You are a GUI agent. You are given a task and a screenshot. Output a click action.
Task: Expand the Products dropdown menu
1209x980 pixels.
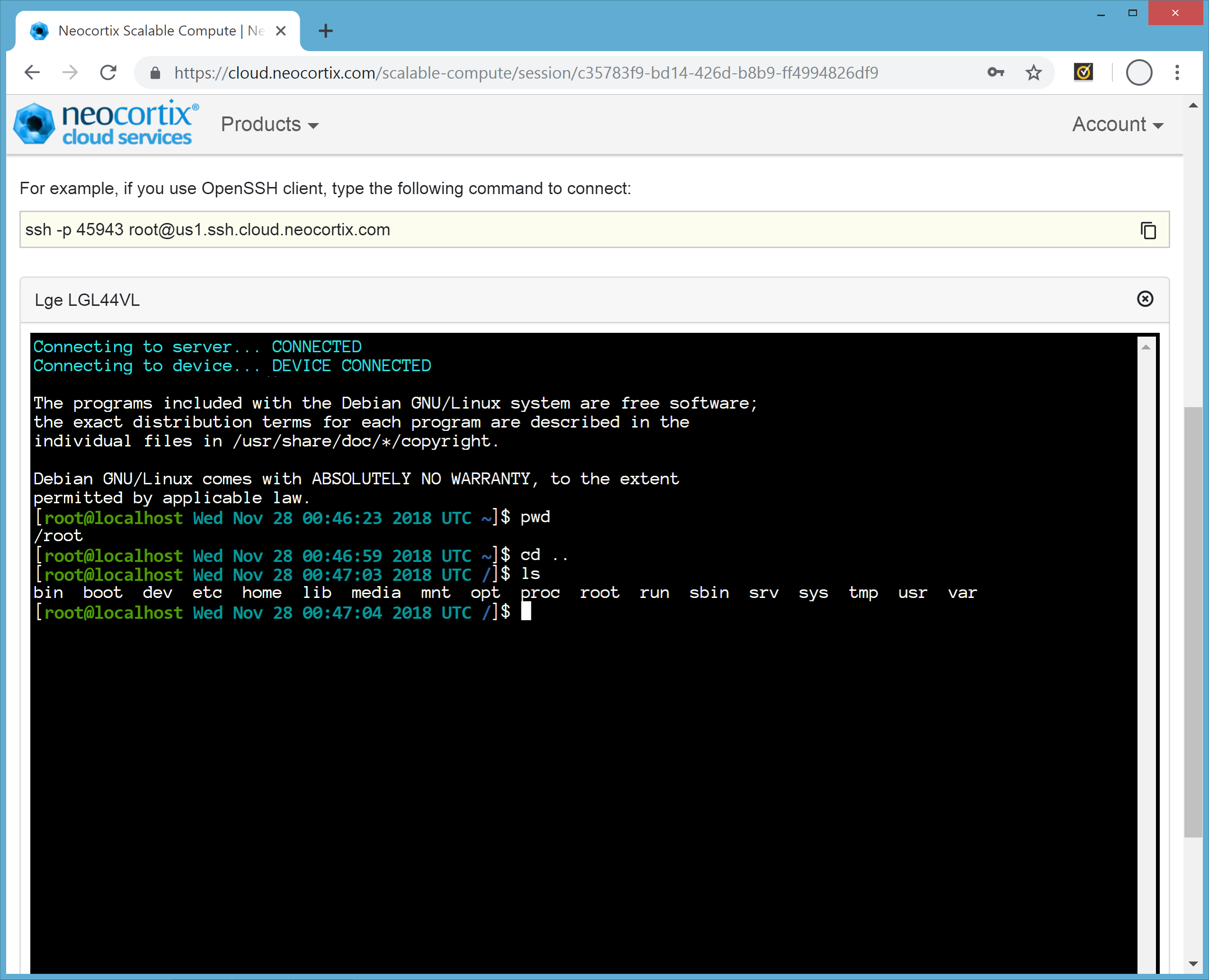point(269,124)
